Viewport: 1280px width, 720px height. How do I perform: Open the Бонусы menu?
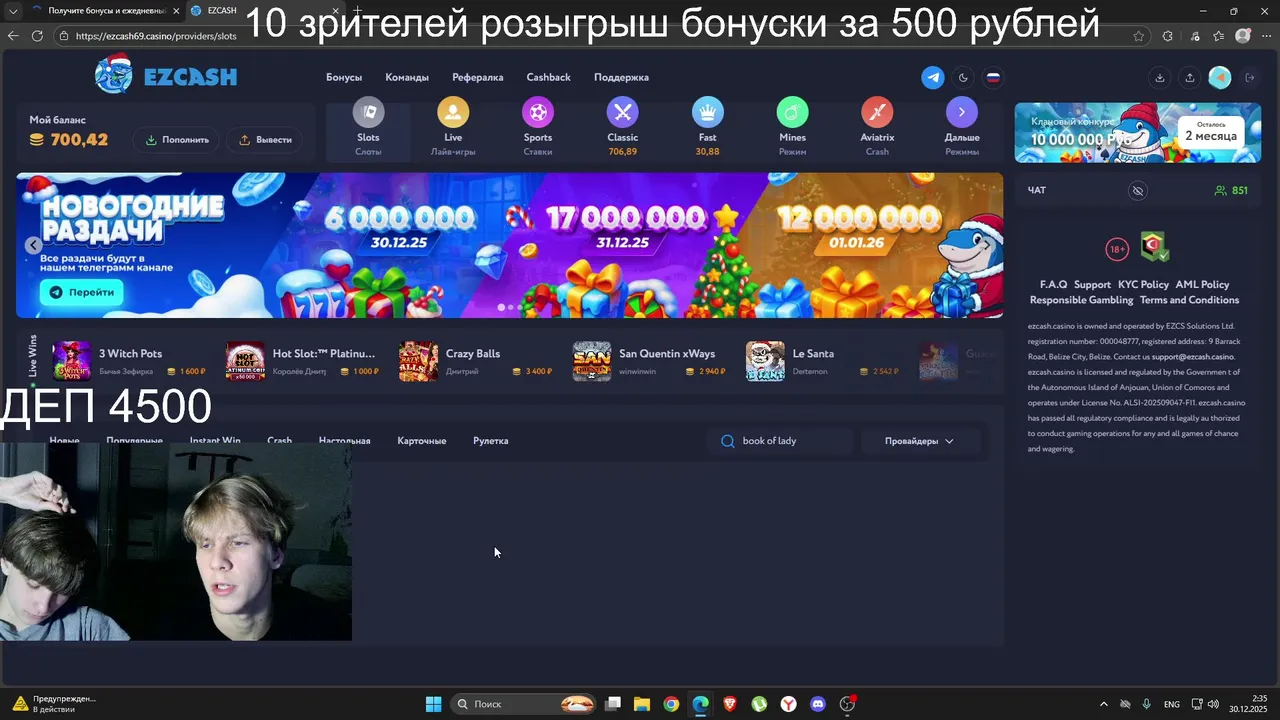(x=344, y=77)
